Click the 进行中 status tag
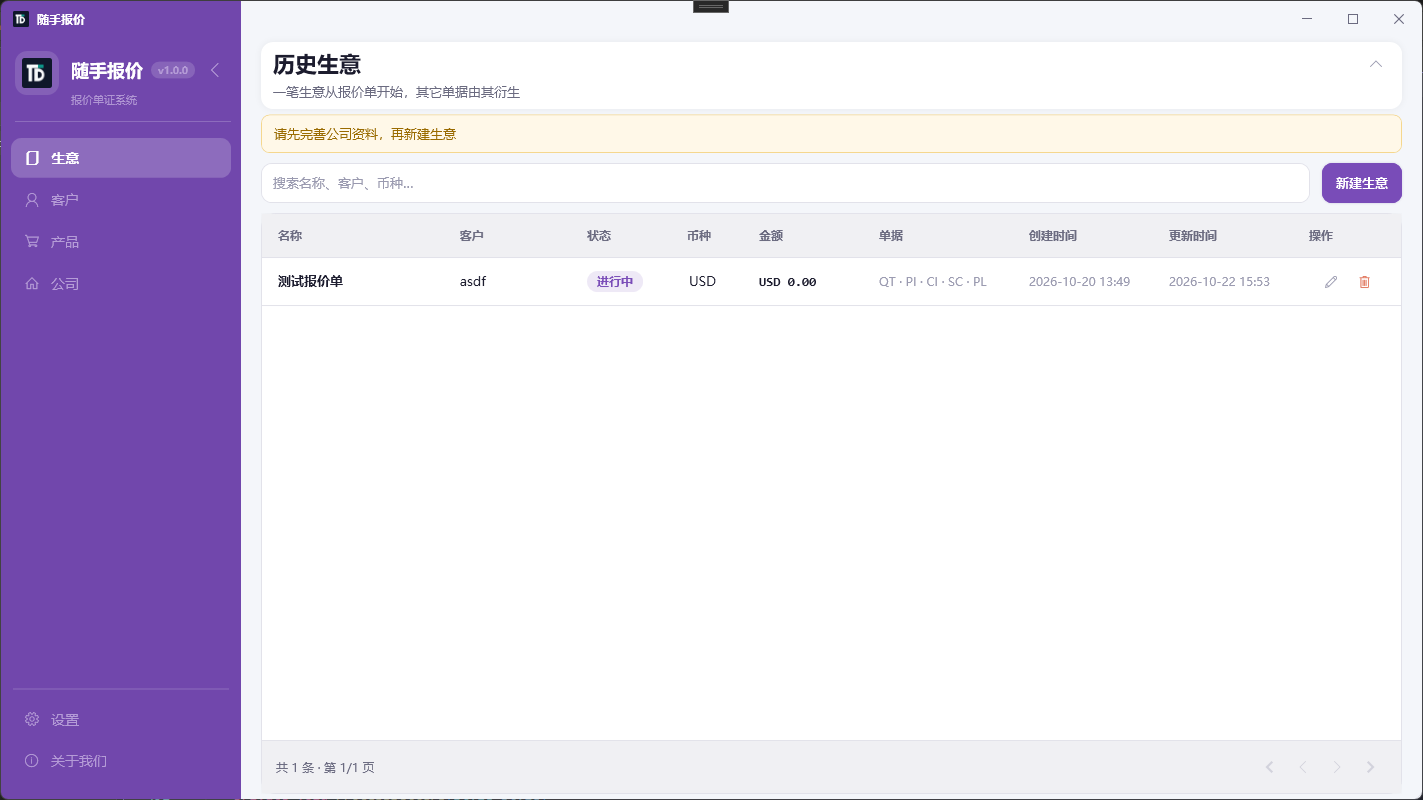Screen dimensions: 1423x800 (615, 282)
